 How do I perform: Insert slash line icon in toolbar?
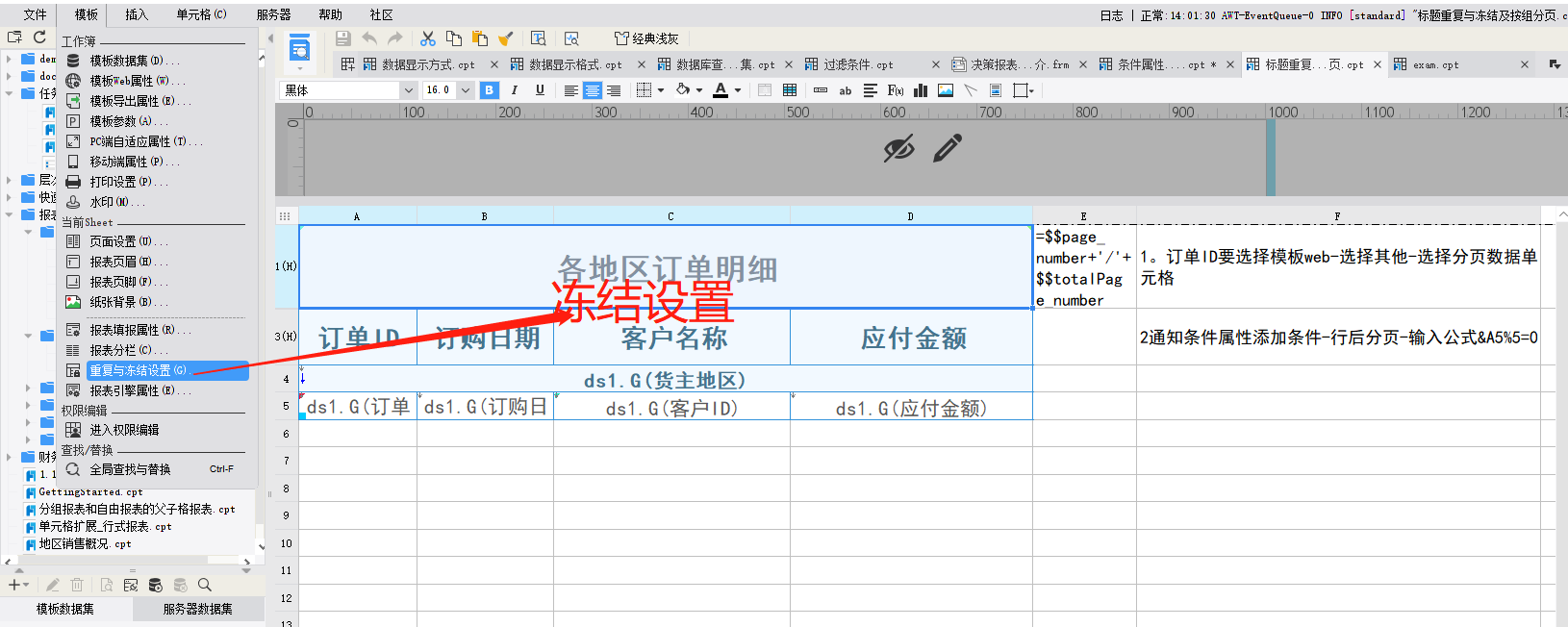pos(971,90)
